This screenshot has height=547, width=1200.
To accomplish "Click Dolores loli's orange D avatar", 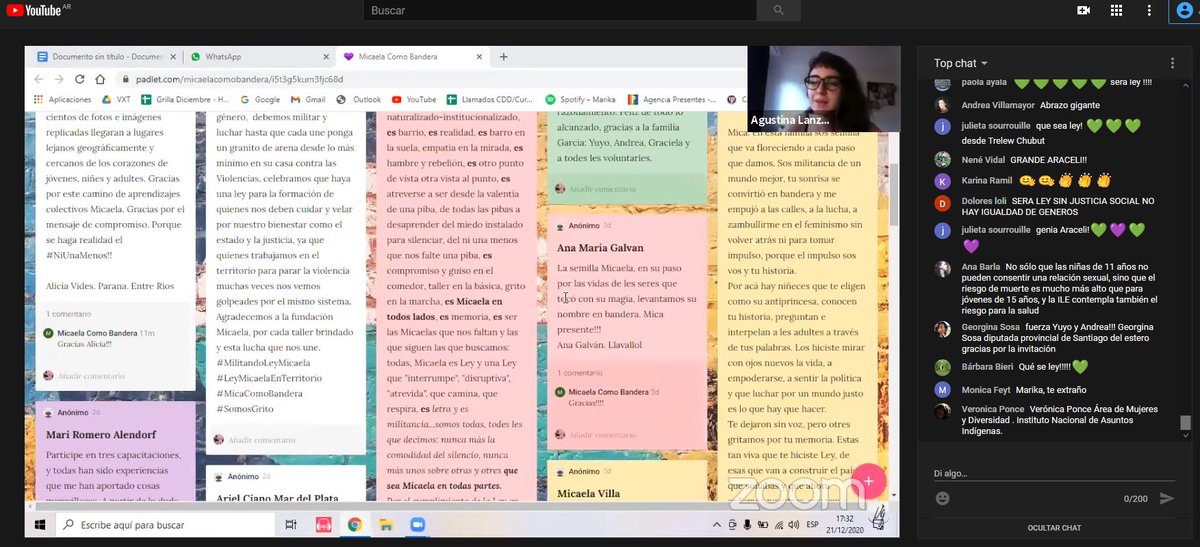I will [x=942, y=202].
